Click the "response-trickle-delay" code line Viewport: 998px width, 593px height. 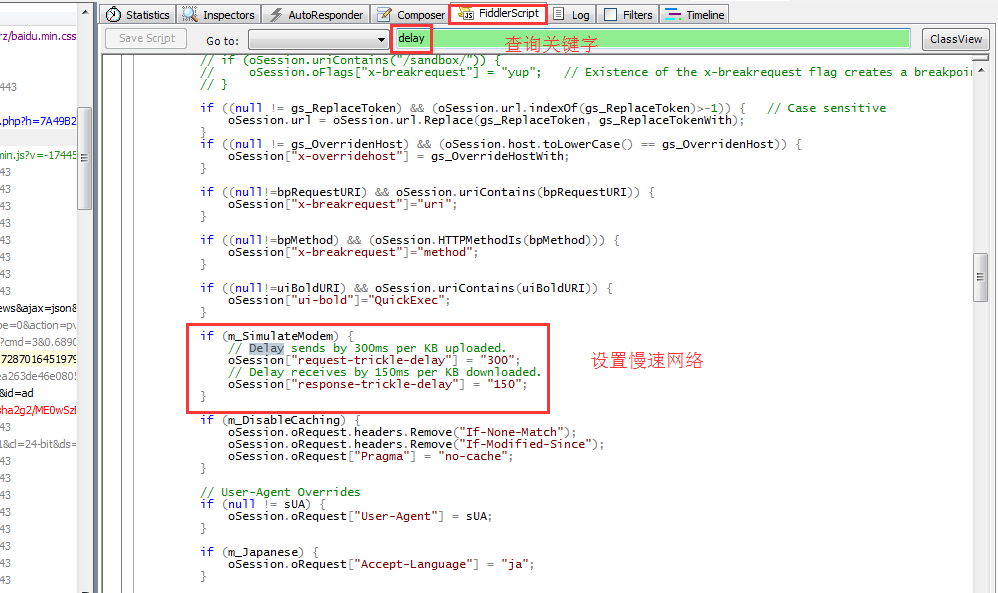click(x=377, y=384)
